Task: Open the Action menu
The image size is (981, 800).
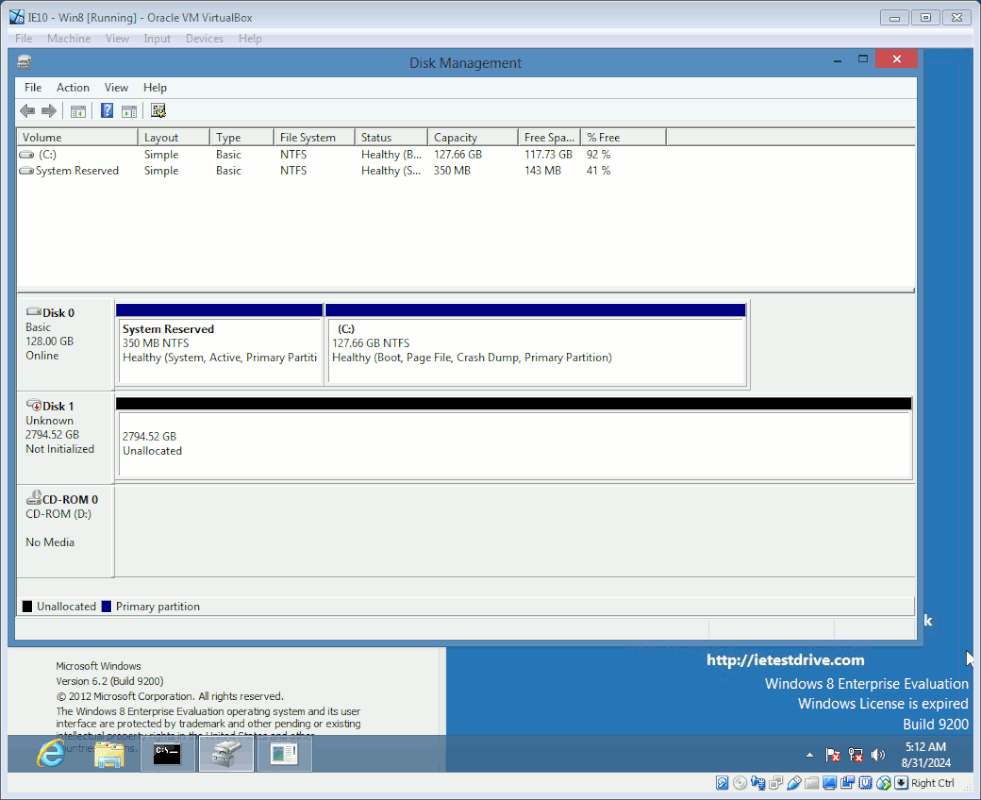Action: [x=73, y=88]
